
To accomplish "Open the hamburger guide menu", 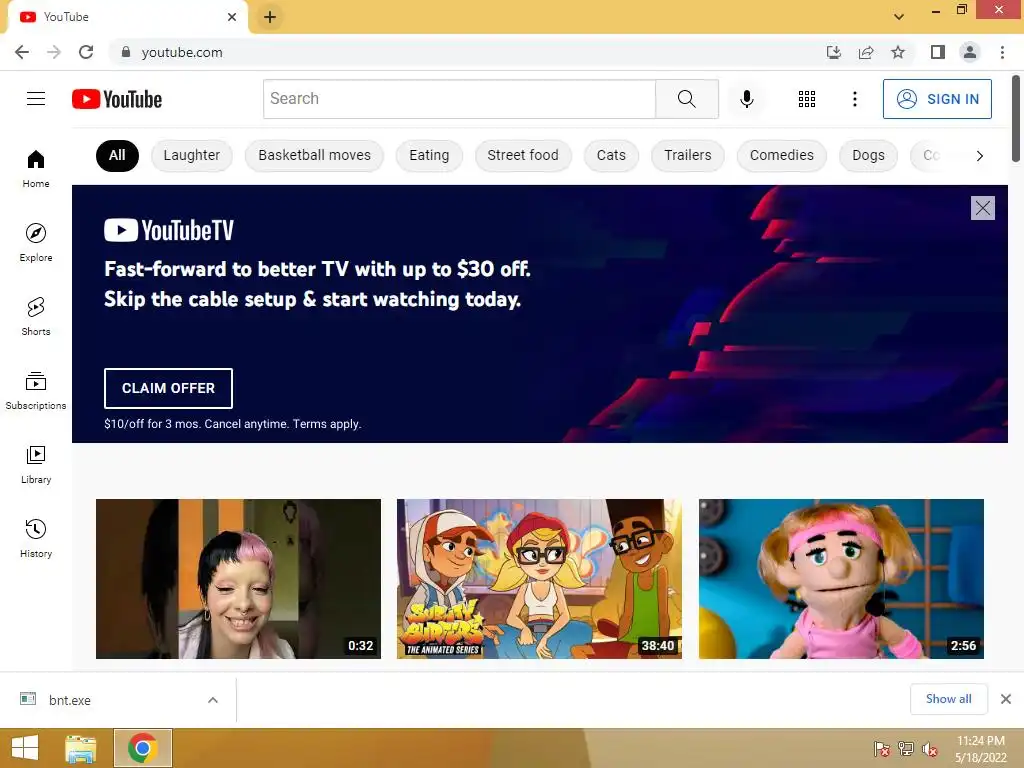I will point(36,99).
